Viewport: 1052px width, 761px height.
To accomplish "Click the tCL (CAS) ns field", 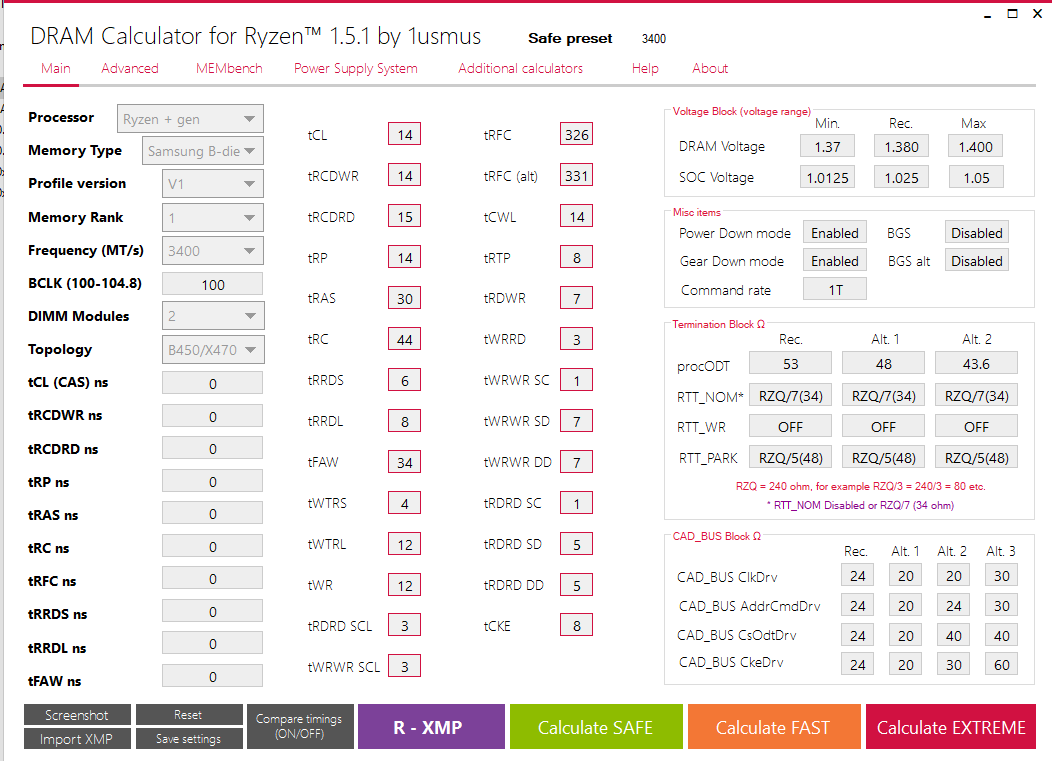I will (213, 384).
